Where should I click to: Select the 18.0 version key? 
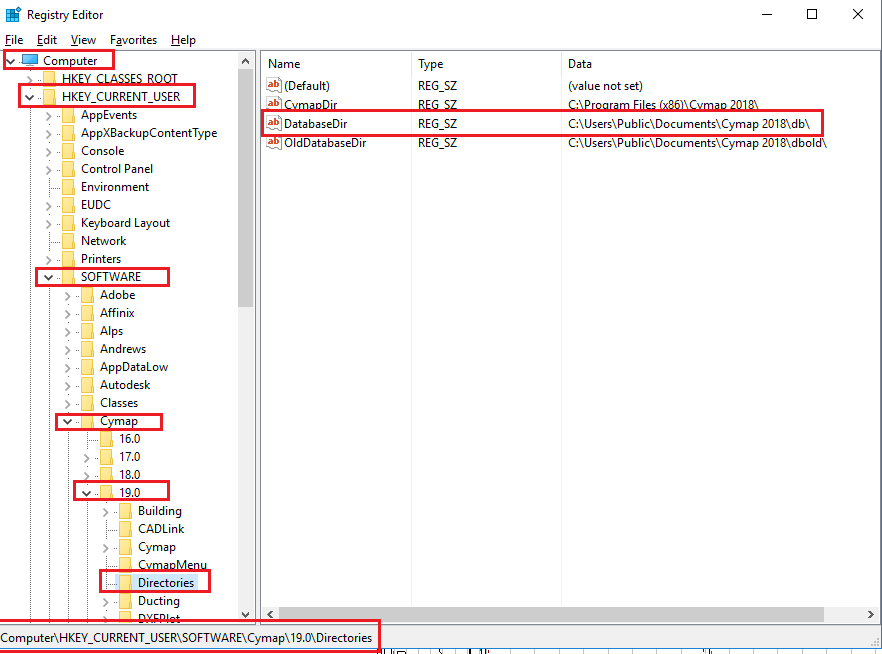pos(129,475)
